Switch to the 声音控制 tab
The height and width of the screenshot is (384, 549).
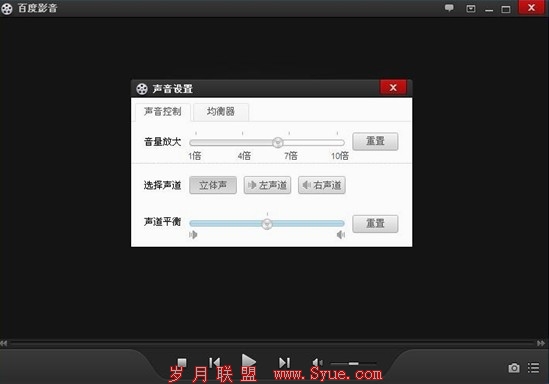pyautogui.click(x=162, y=112)
